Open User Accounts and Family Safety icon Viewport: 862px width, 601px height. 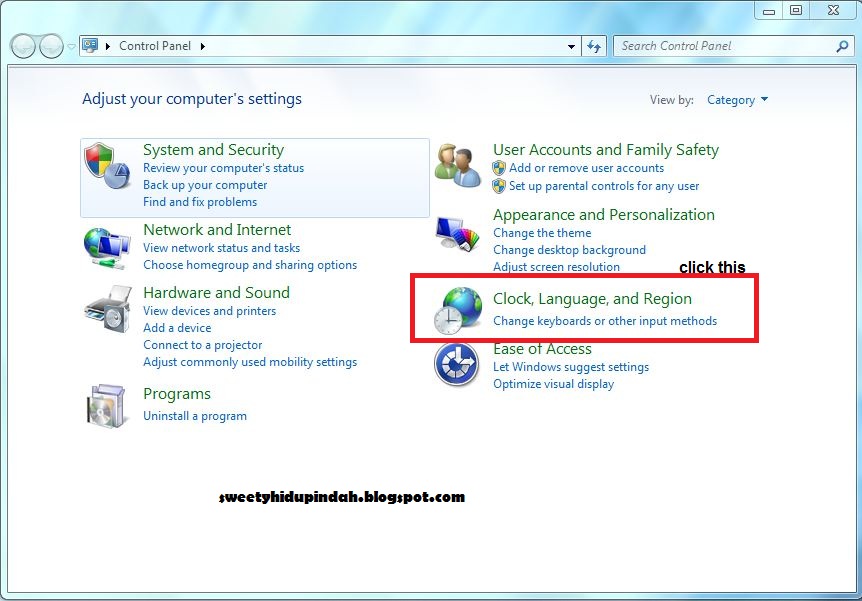457,163
